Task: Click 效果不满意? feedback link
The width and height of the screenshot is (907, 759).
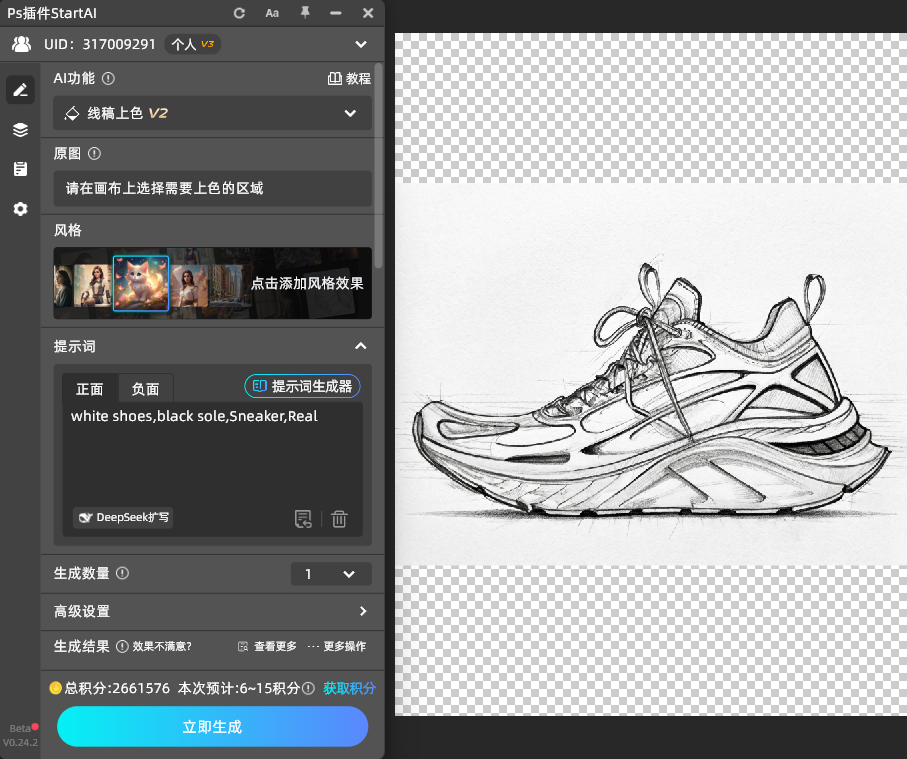Action: click(x=162, y=646)
